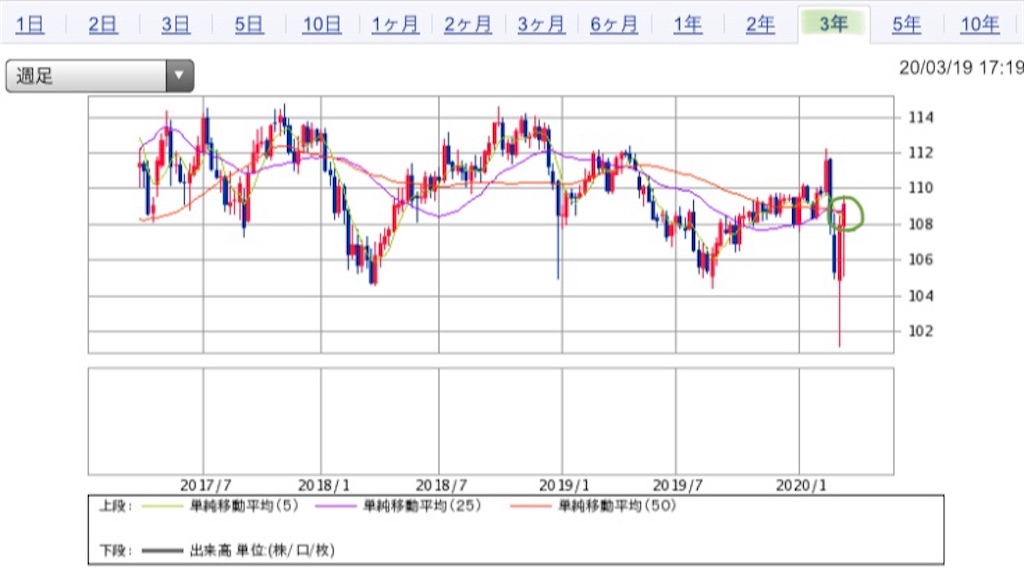This screenshot has width=1024, height=572.
Task: Show the 2年 chart range
Action: click(x=761, y=25)
